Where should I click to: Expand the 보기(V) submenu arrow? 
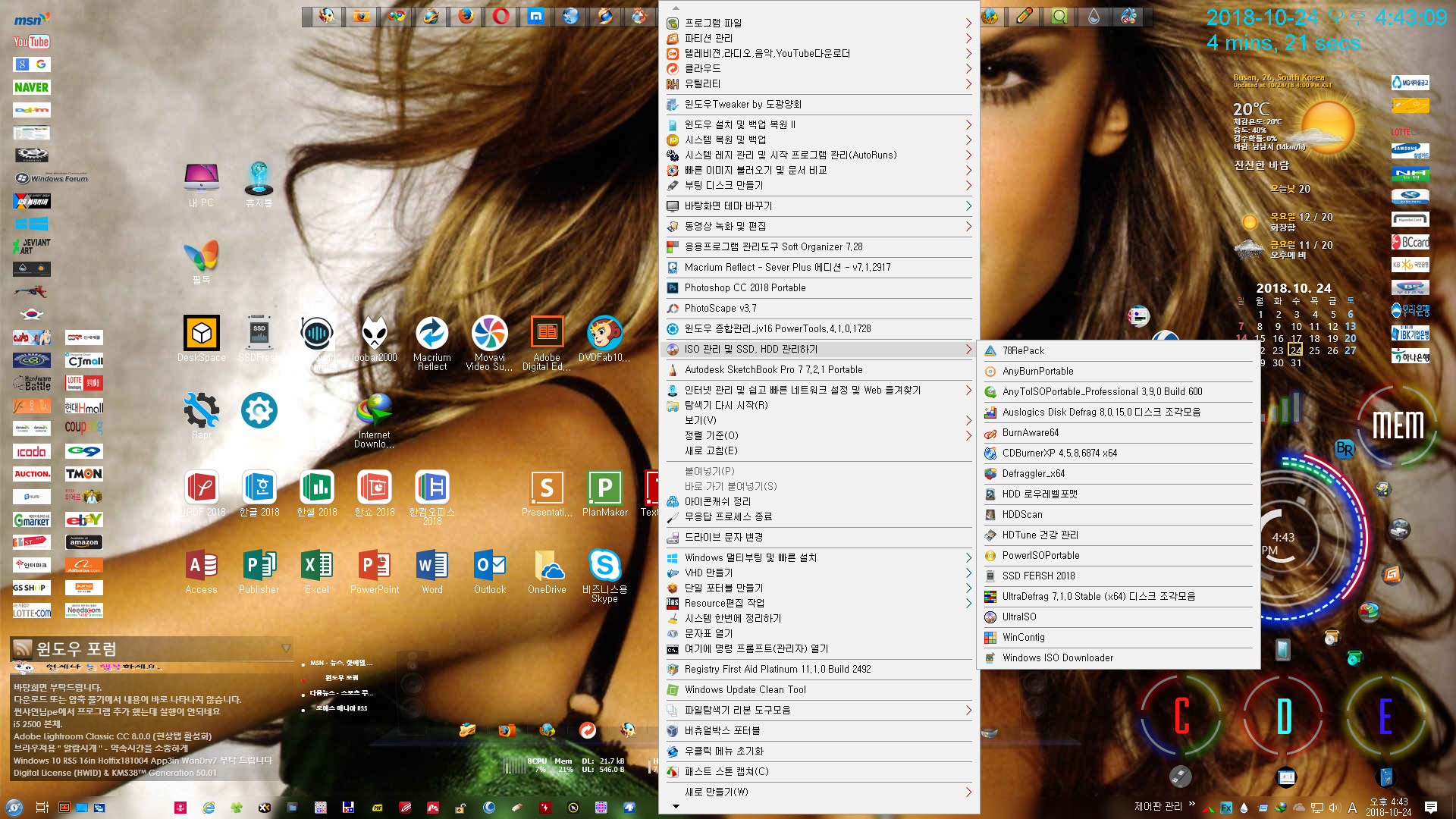tap(968, 420)
